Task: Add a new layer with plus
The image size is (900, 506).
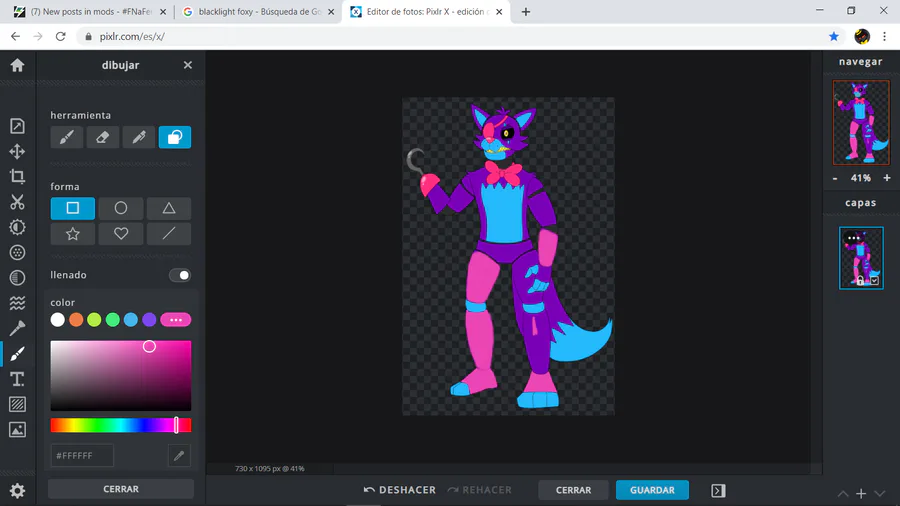Action: click(x=861, y=493)
